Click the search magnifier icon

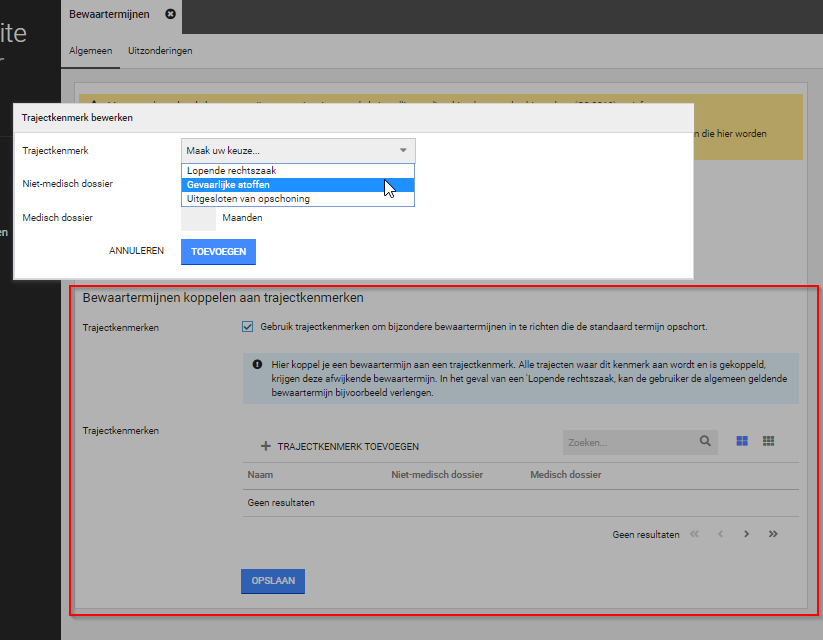tap(705, 441)
